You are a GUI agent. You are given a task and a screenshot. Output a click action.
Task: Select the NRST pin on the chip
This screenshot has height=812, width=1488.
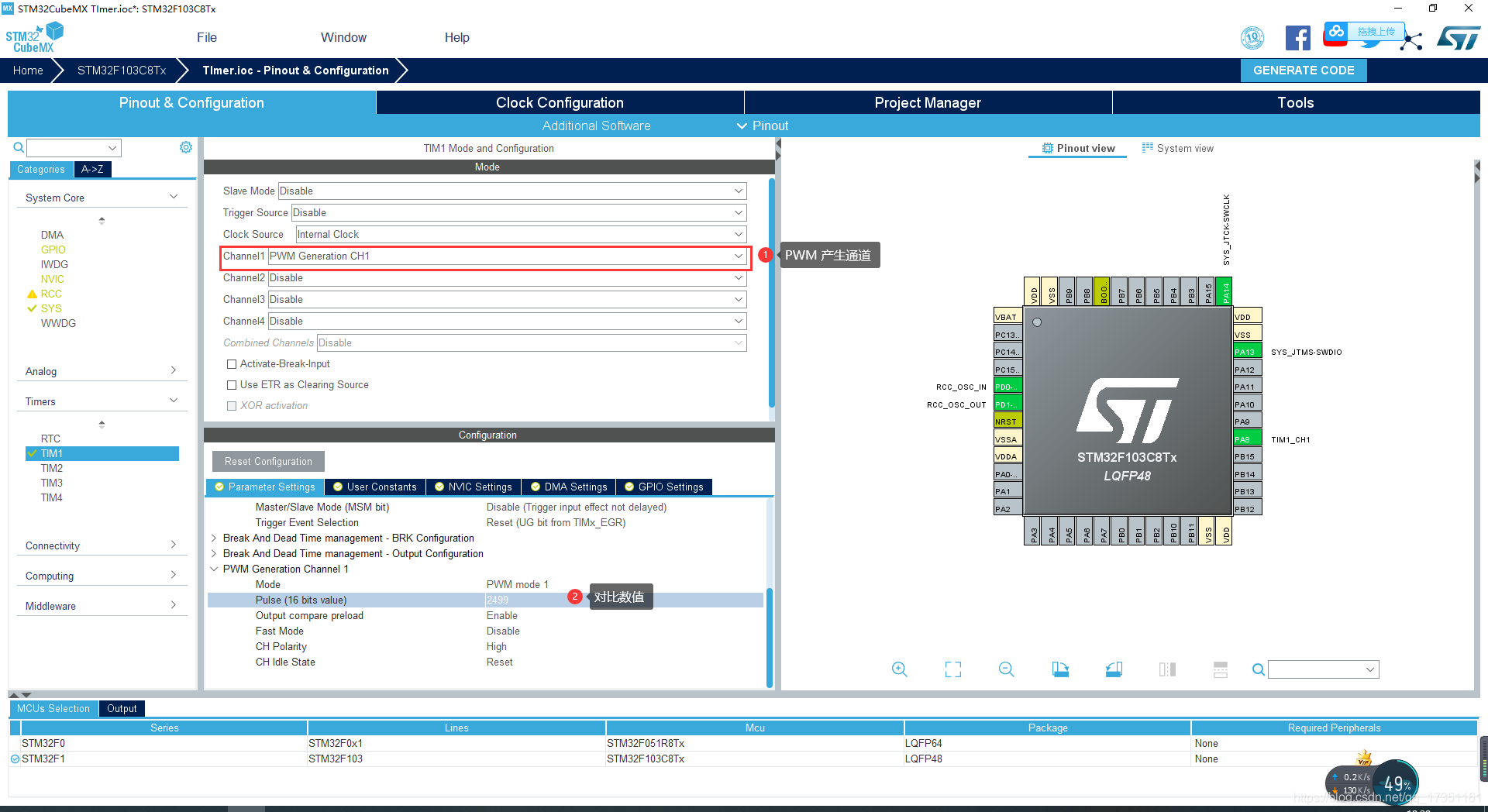(x=1007, y=421)
